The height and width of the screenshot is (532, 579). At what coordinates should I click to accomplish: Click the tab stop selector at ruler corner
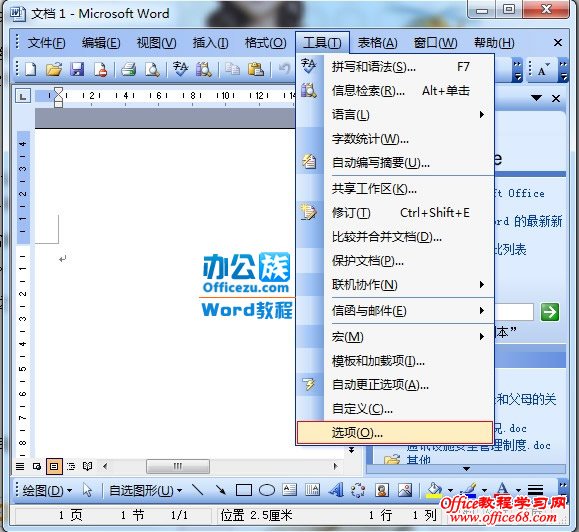click(23, 97)
